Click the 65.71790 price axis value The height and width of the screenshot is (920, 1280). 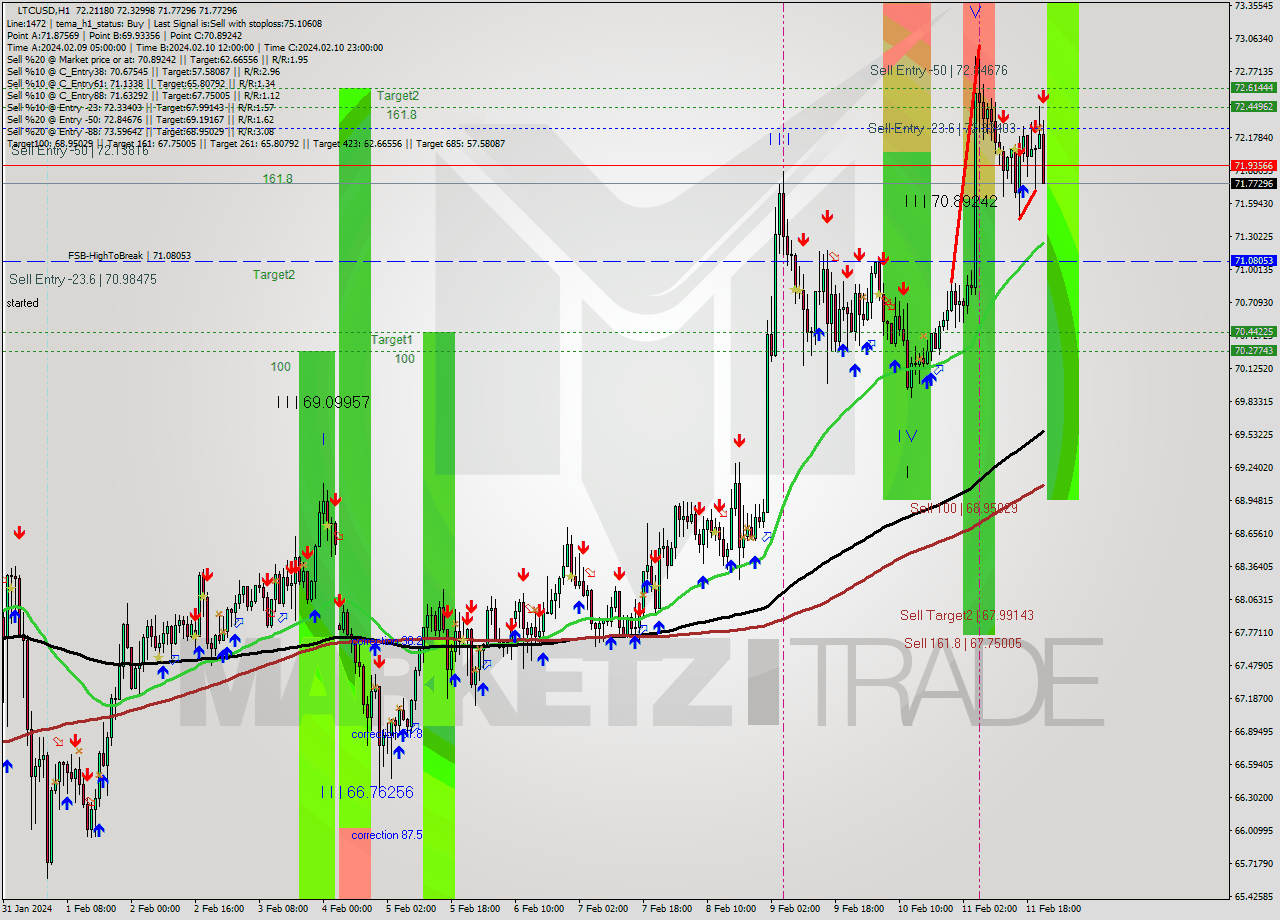(x=1253, y=864)
